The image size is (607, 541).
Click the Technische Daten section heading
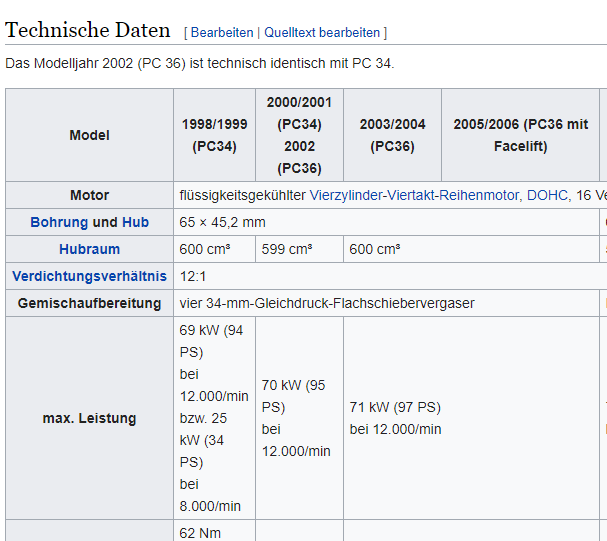[x=90, y=30]
